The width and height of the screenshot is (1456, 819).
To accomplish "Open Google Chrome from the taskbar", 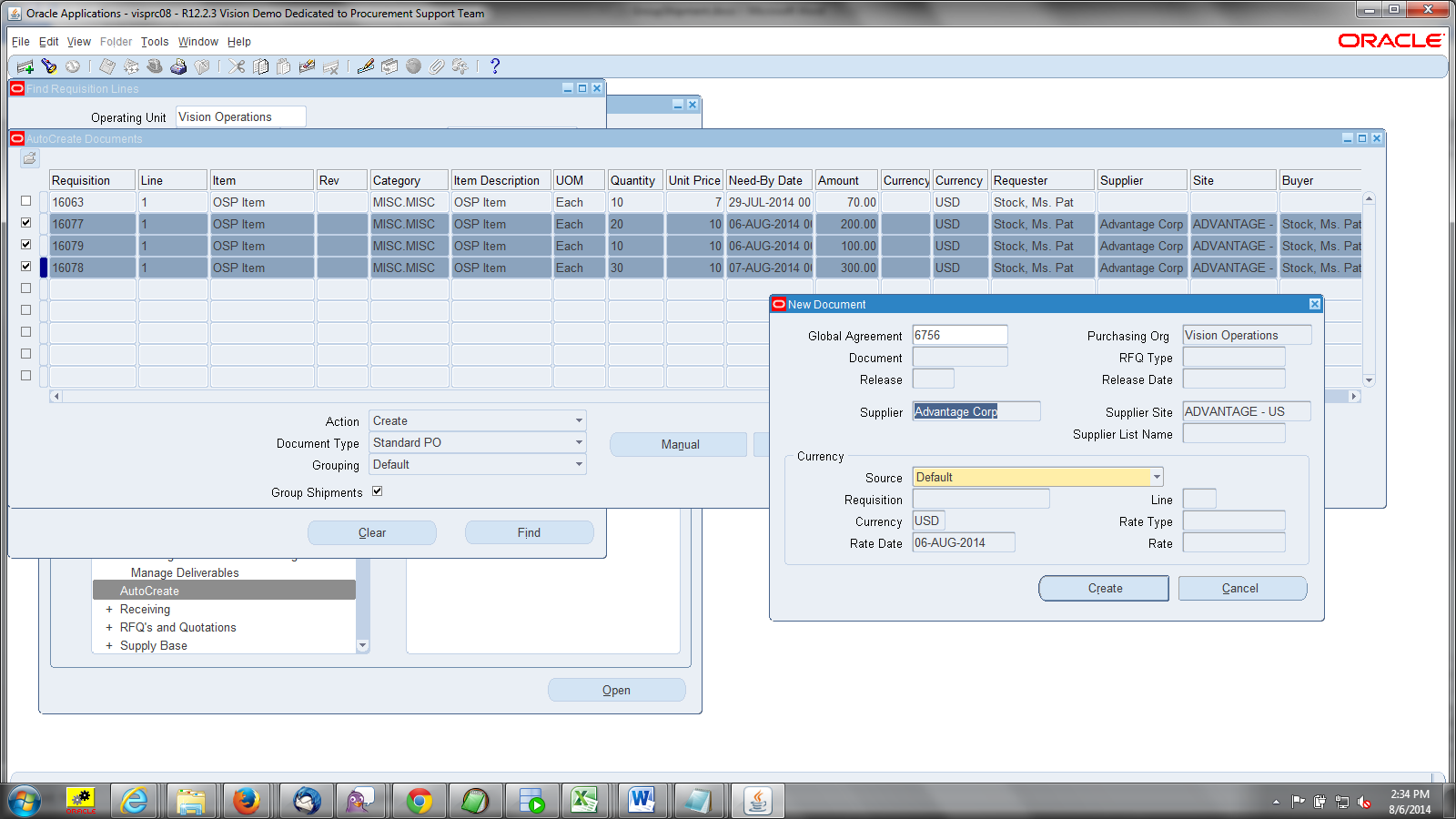I will [420, 801].
